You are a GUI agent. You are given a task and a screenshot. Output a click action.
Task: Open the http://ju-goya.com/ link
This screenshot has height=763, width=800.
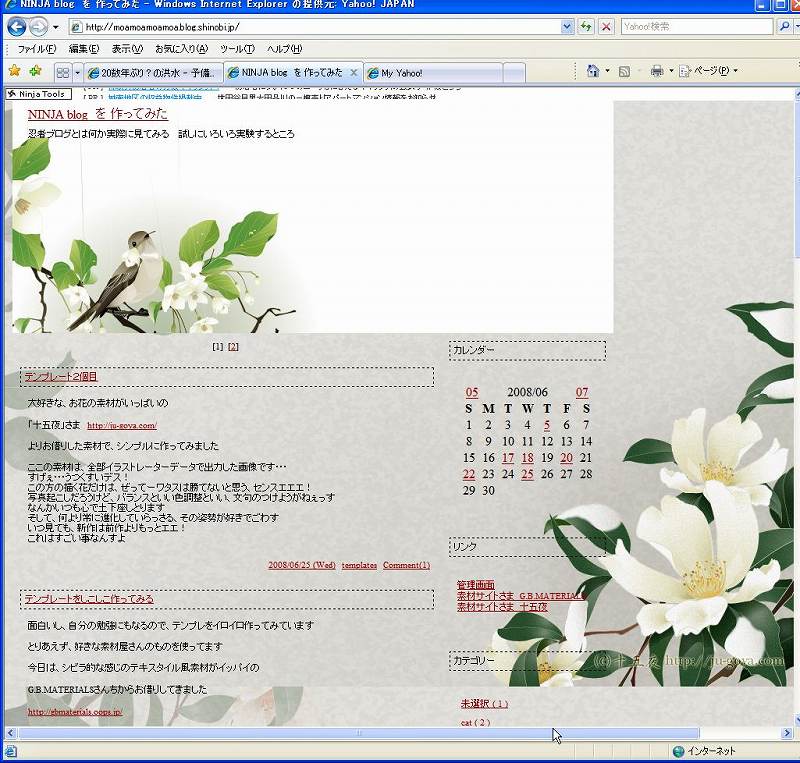click(122, 426)
